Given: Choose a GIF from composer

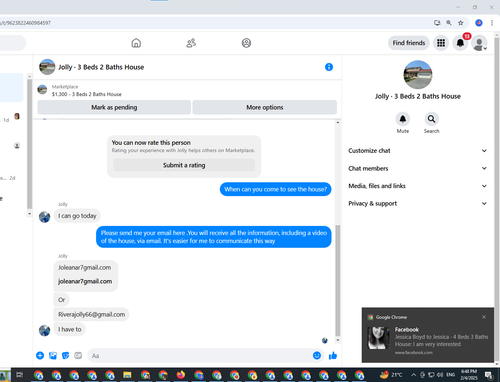Looking at the screenshot, I should tap(78, 356).
